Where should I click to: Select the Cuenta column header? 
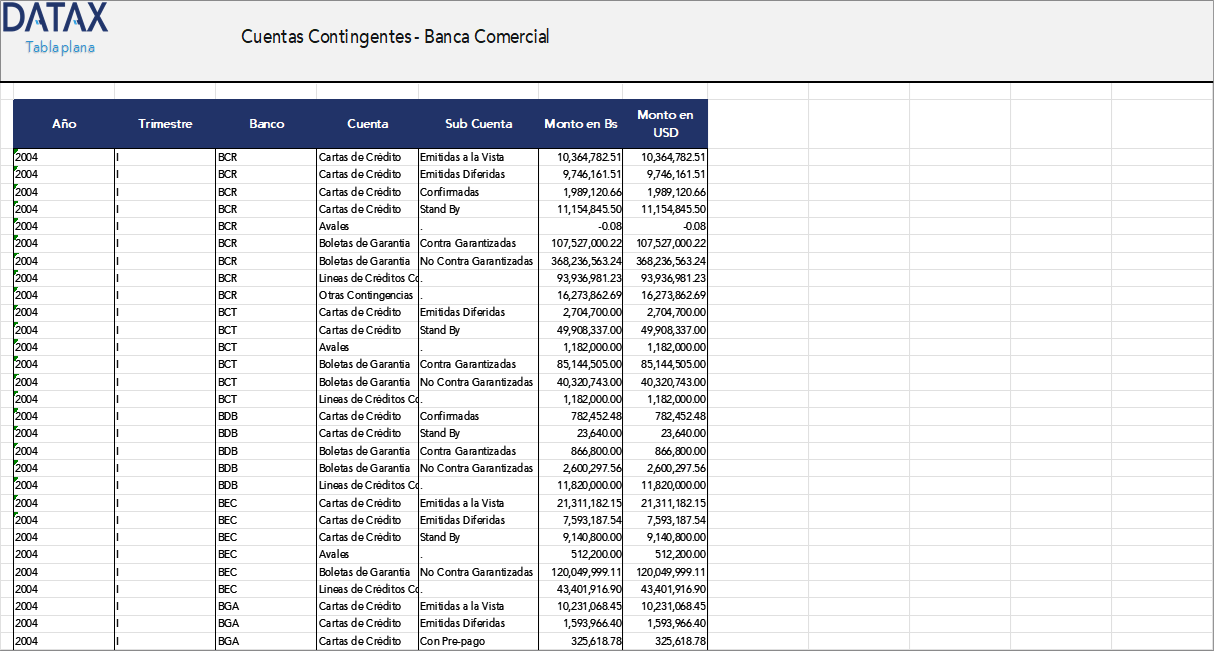click(x=368, y=124)
